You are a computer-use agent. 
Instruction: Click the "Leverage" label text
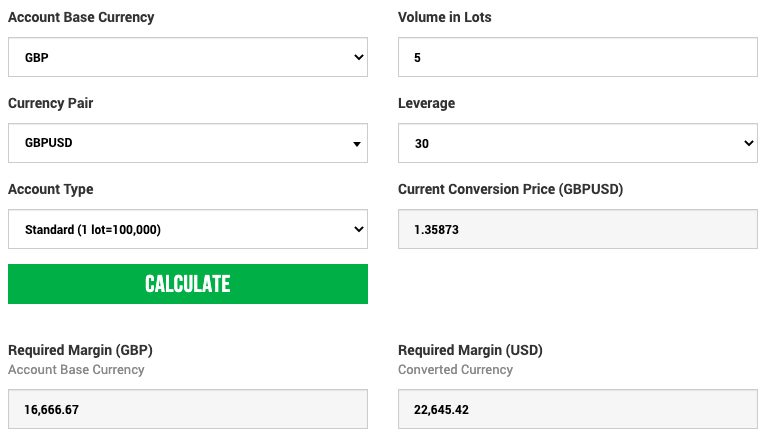tap(426, 103)
